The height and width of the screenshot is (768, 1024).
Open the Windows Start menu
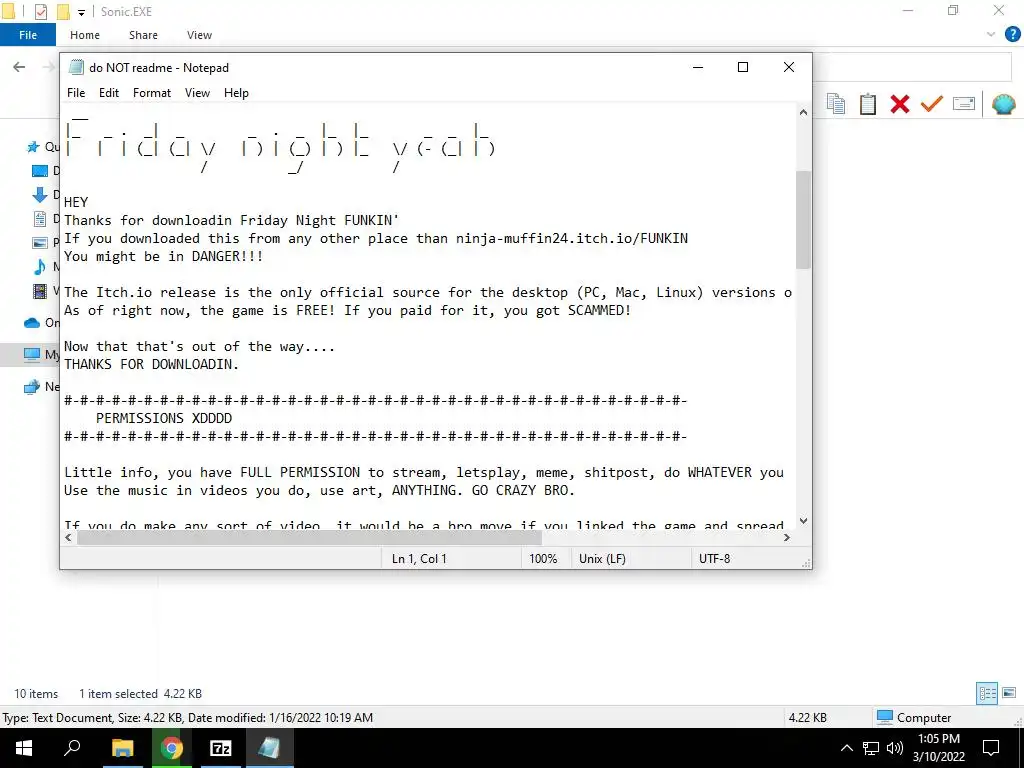tap(24, 748)
